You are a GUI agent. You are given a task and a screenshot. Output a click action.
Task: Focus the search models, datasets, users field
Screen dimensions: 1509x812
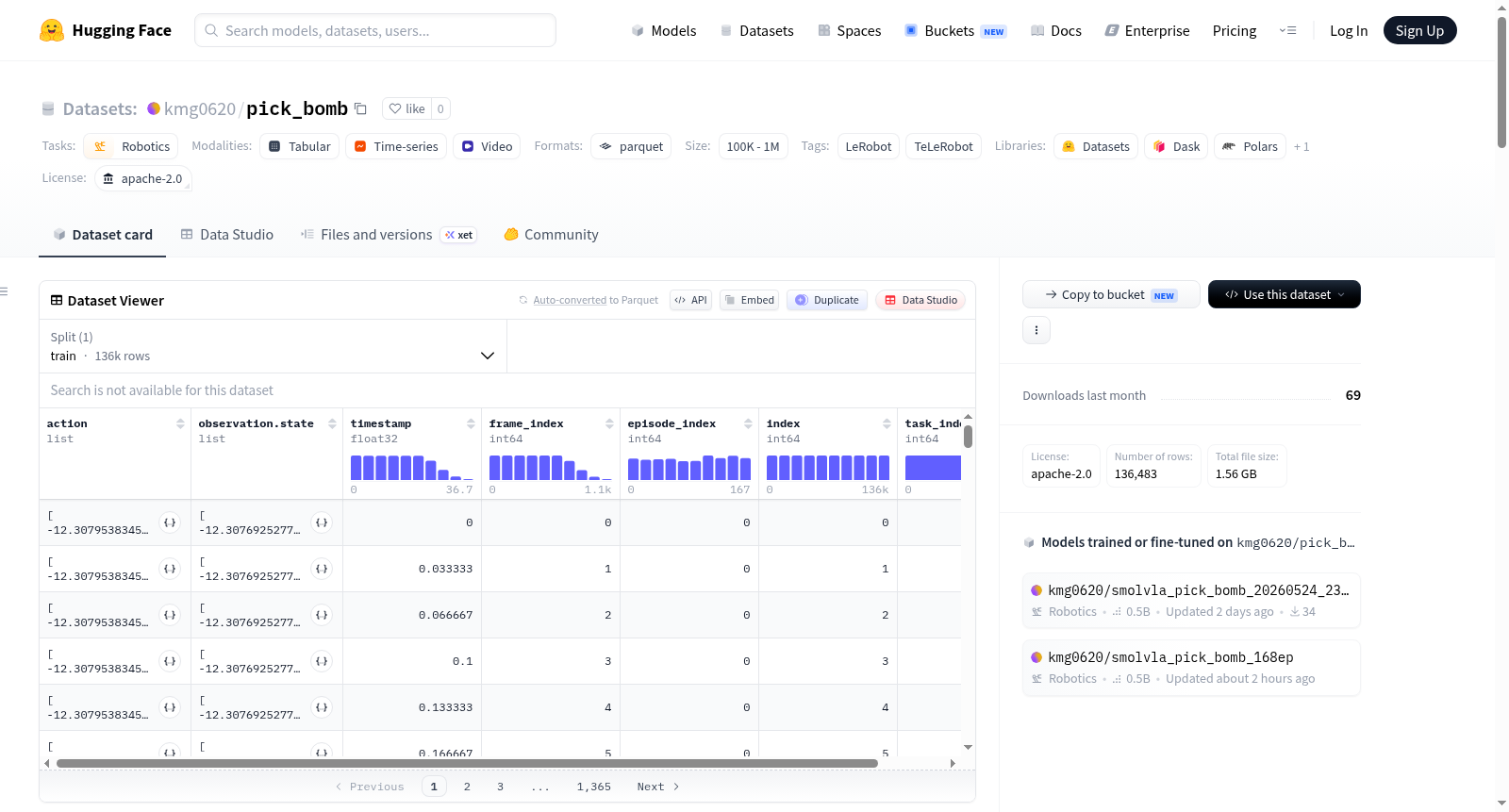(x=375, y=30)
